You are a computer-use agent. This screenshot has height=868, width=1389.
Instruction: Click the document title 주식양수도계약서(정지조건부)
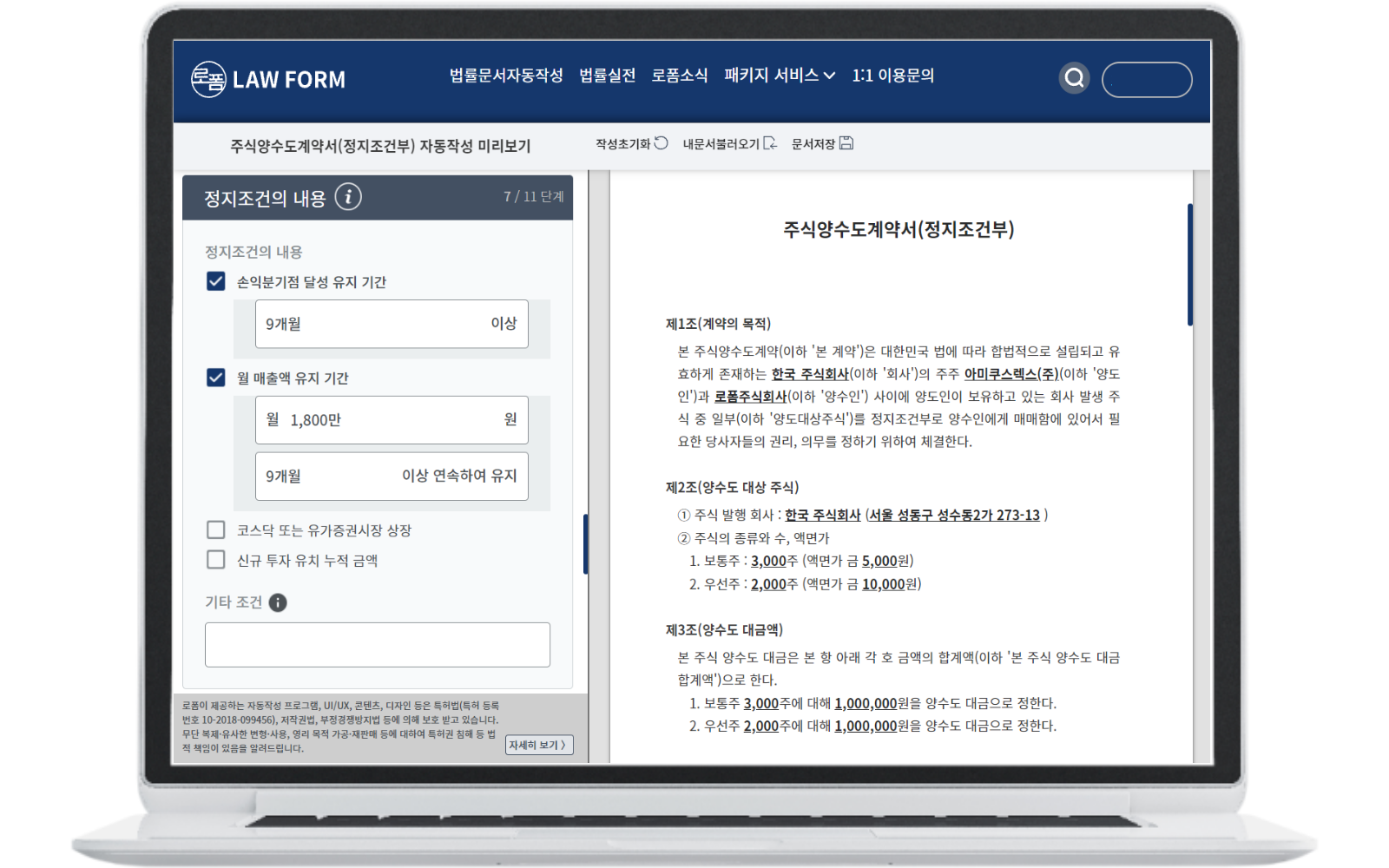[899, 229]
